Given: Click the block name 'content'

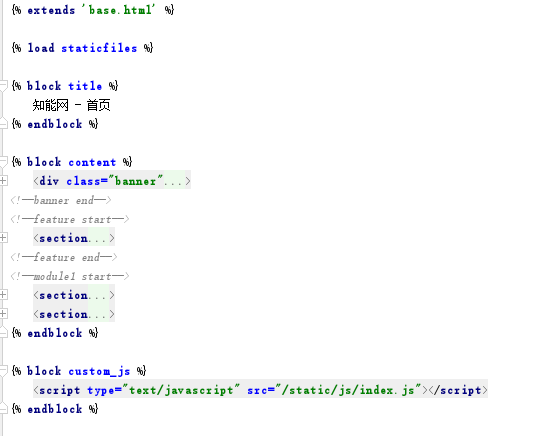Looking at the screenshot, I should (x=92, y=162).
